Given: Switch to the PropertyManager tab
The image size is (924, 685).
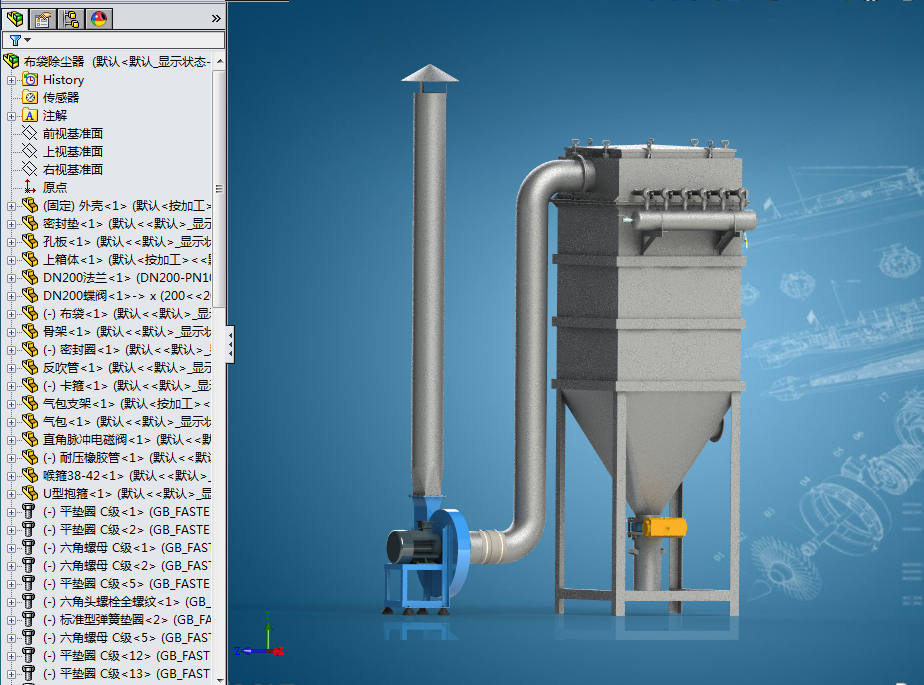Looking at the screenshot, I should click(x=42, y=19).
